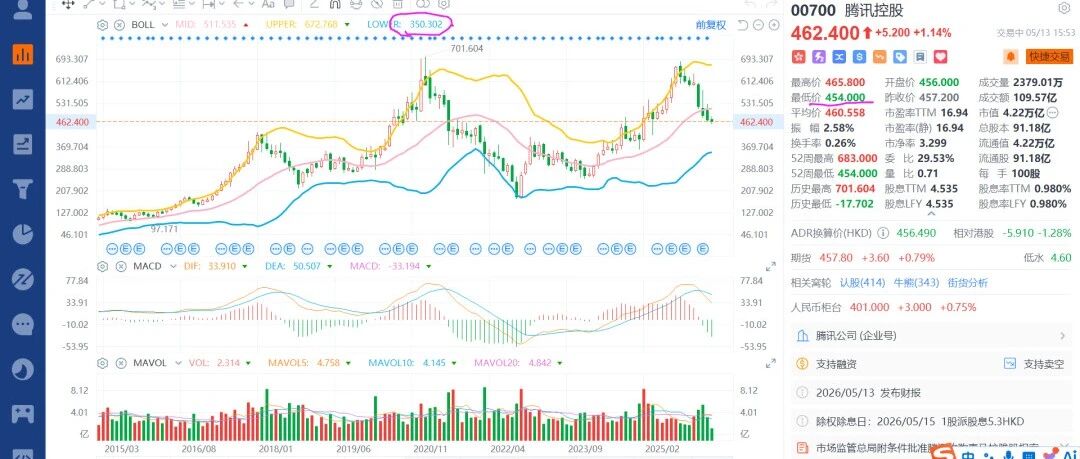Open the 街货分析 link
The height and width of the screenshot is (459, 1080).
pyautogui.click(x=967, y=283)
